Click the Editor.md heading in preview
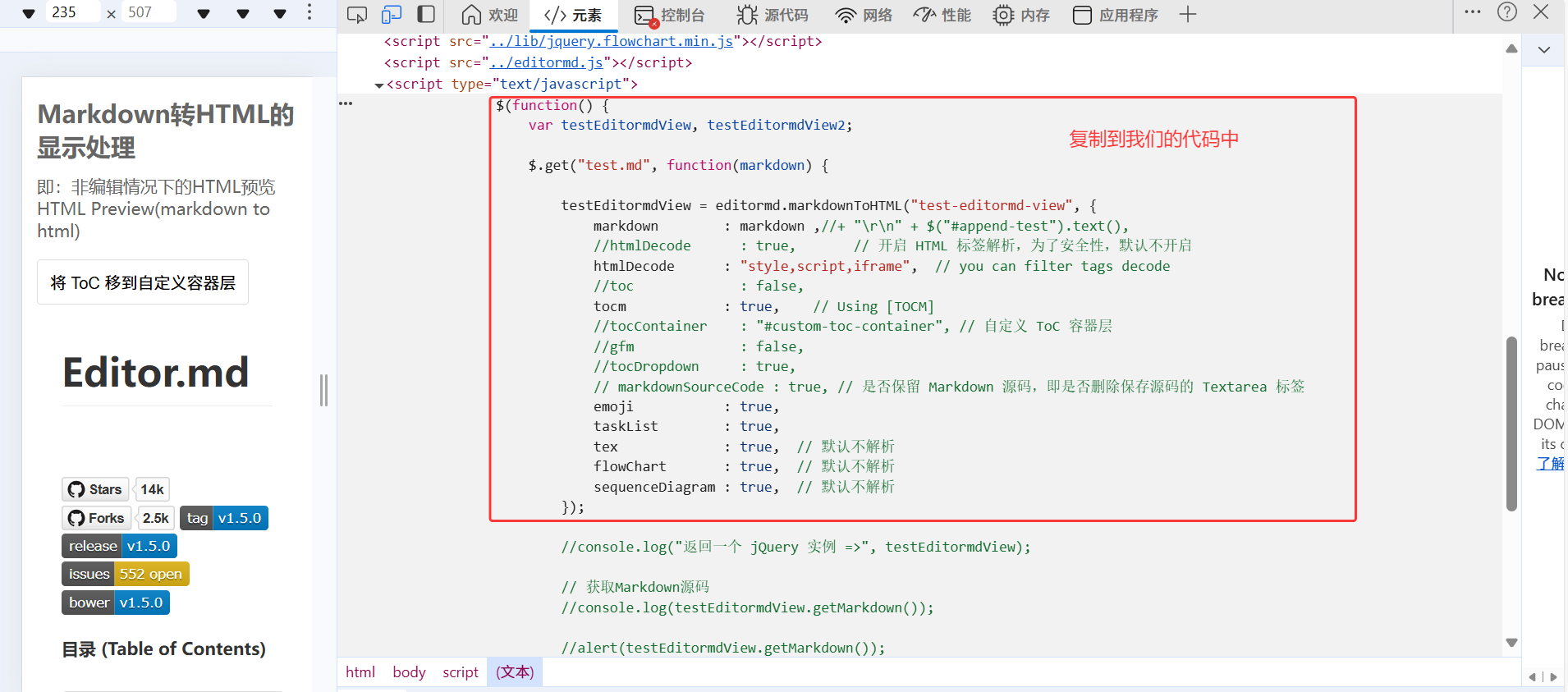Screen dimensions: 1568x692 click(x=156, y=373)
